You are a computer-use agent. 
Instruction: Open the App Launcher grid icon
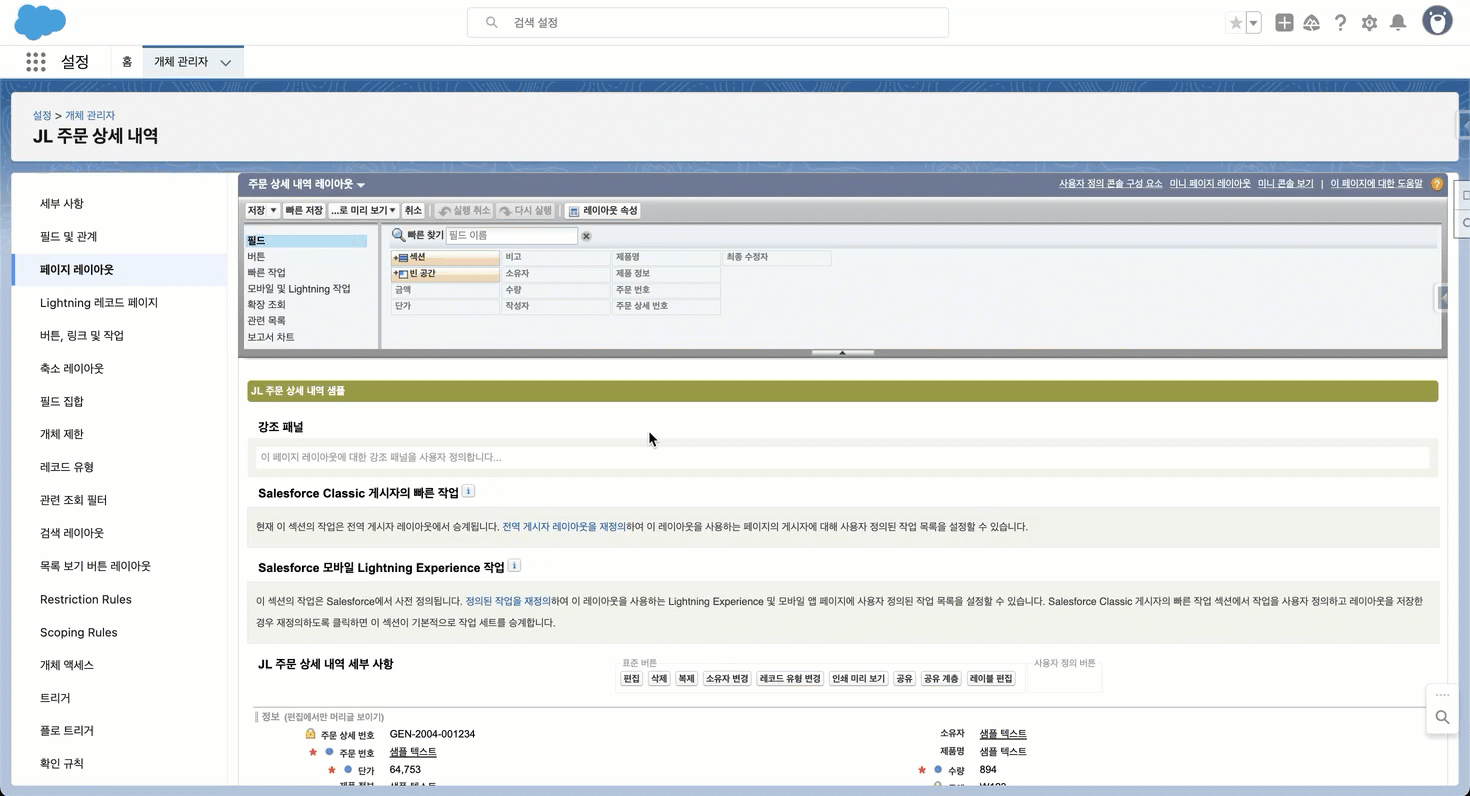(36, 62)
